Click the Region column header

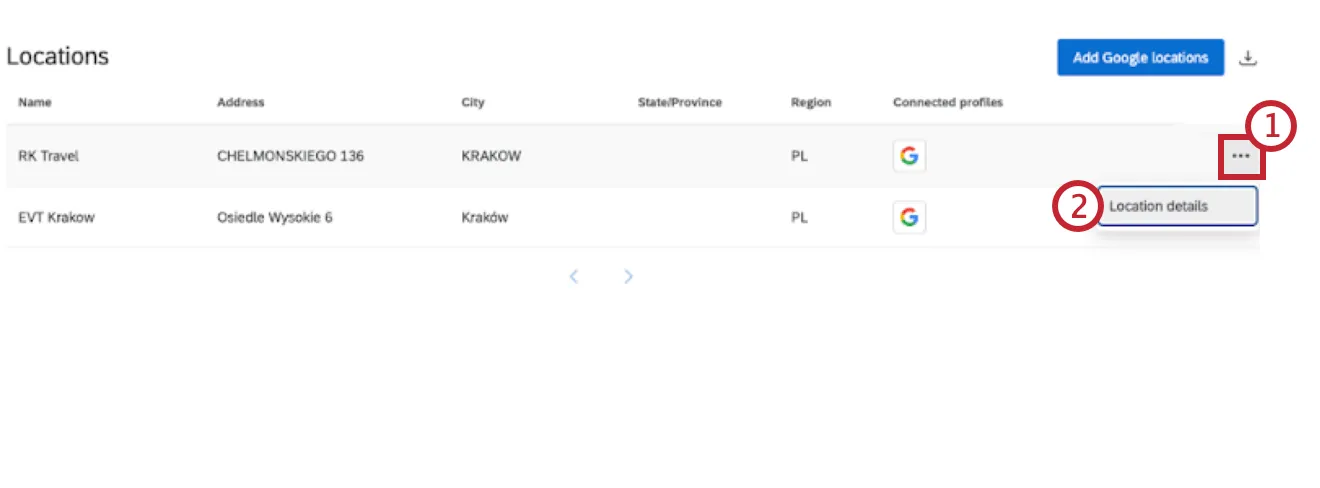tap(810, 102)
